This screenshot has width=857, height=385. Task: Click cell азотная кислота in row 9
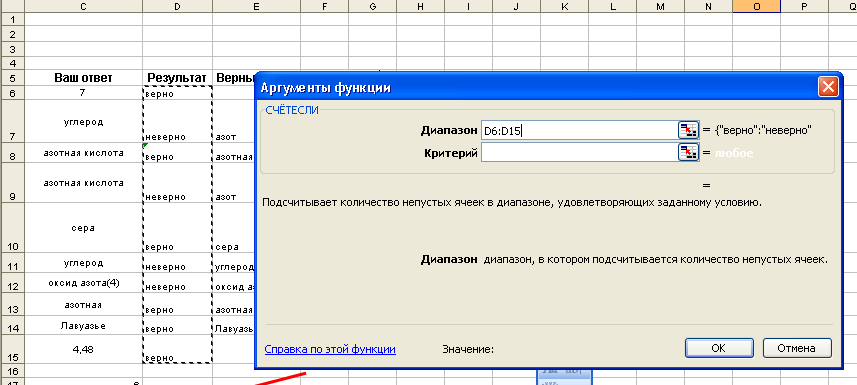point(83,183)
